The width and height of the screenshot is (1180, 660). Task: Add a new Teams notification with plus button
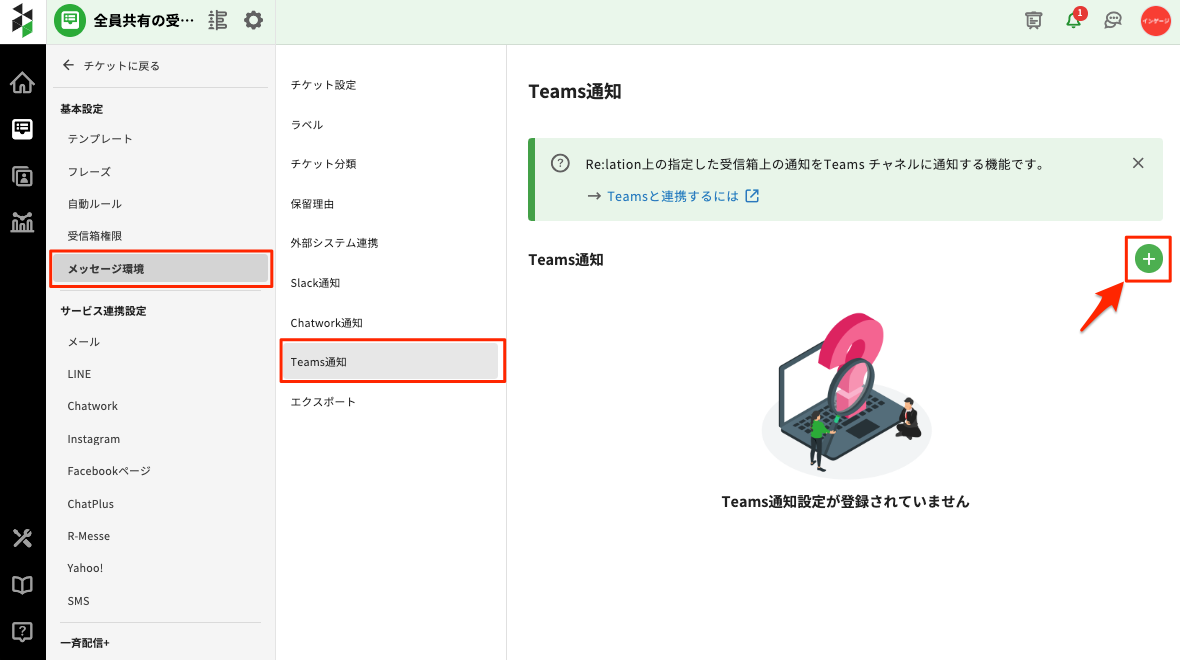click(1148, 259)
